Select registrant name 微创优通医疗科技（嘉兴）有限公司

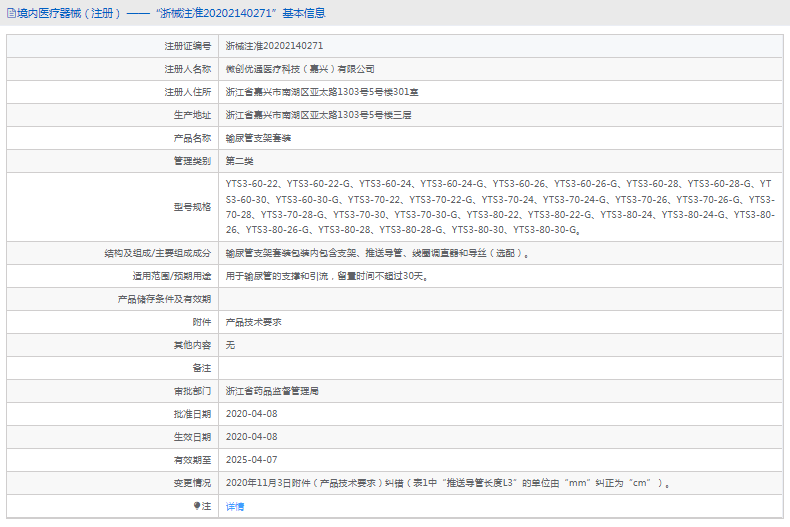300,69
